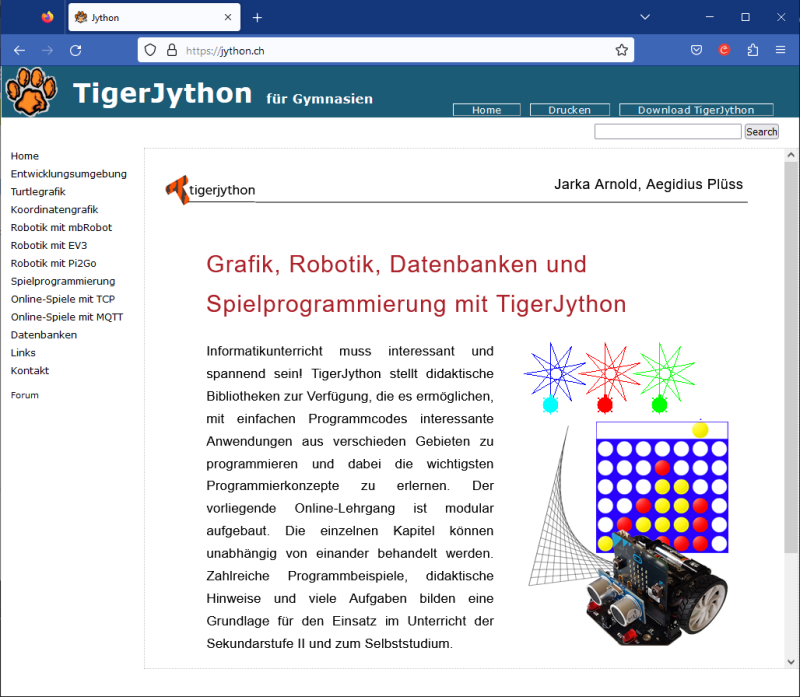Click the Firefox logo icon in title bar

click(x=47, y=17)
